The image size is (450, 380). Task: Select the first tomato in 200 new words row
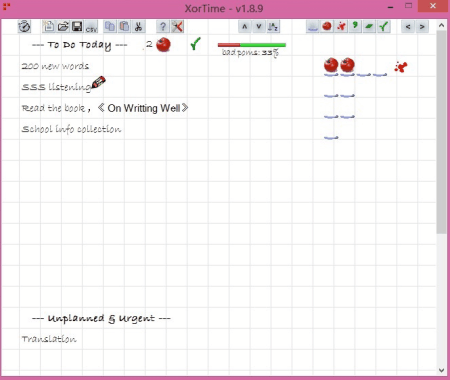[x=331, y=65]
